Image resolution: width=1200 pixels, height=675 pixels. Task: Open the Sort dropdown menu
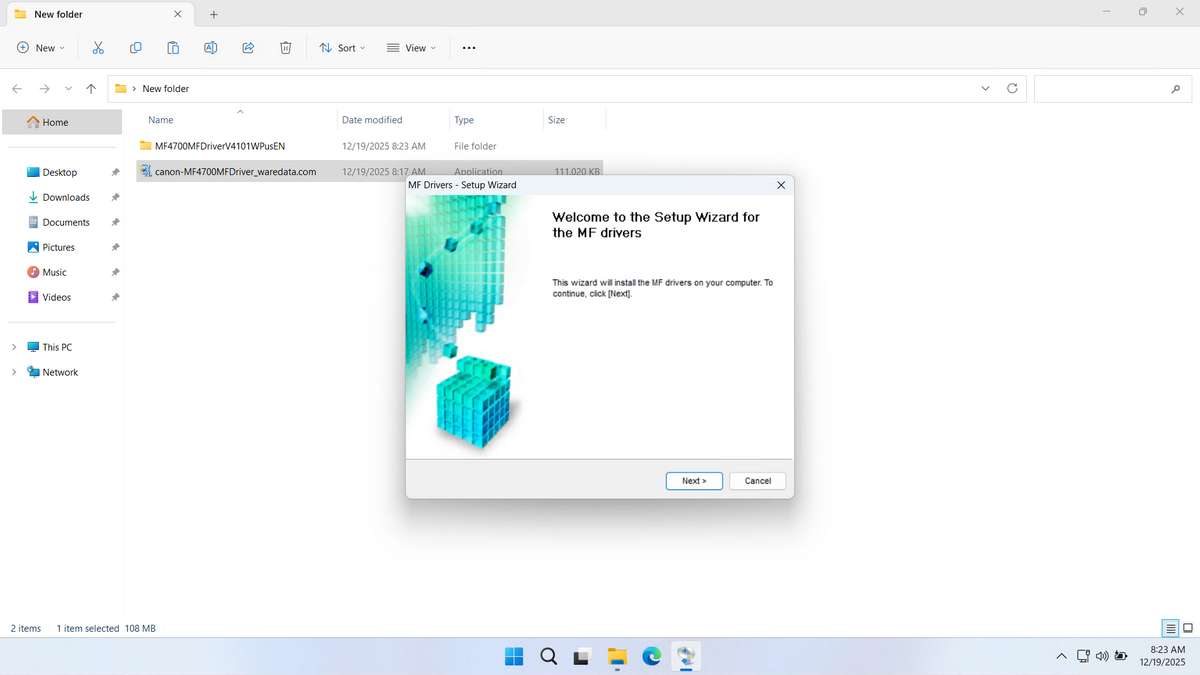[342, 48]
